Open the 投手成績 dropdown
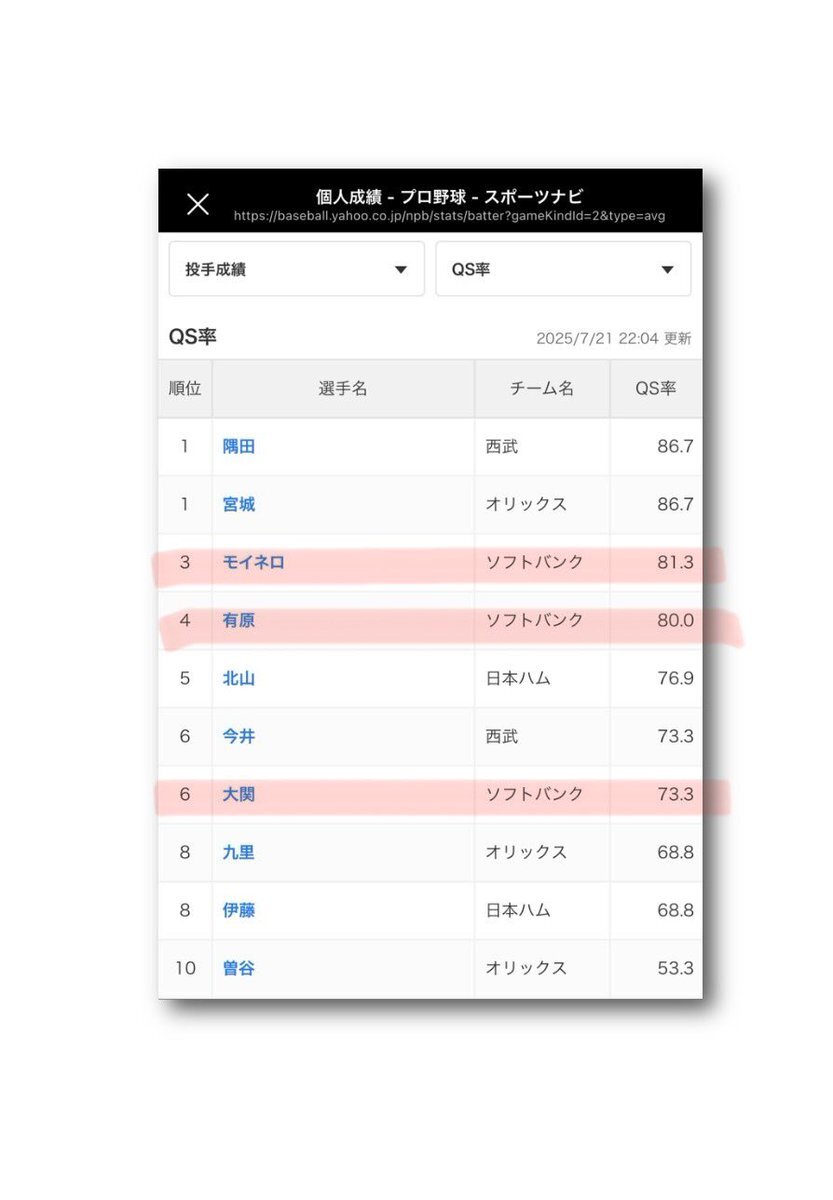 [x=297, y=269]
